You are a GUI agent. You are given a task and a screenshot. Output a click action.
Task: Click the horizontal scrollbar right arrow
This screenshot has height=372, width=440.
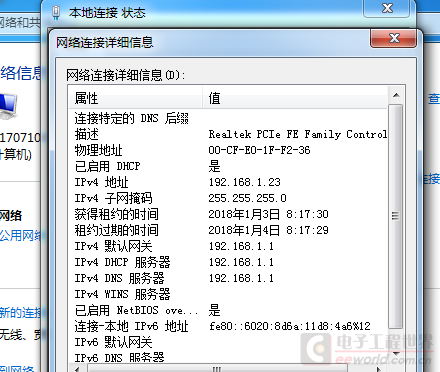click(x=379, y=369)
